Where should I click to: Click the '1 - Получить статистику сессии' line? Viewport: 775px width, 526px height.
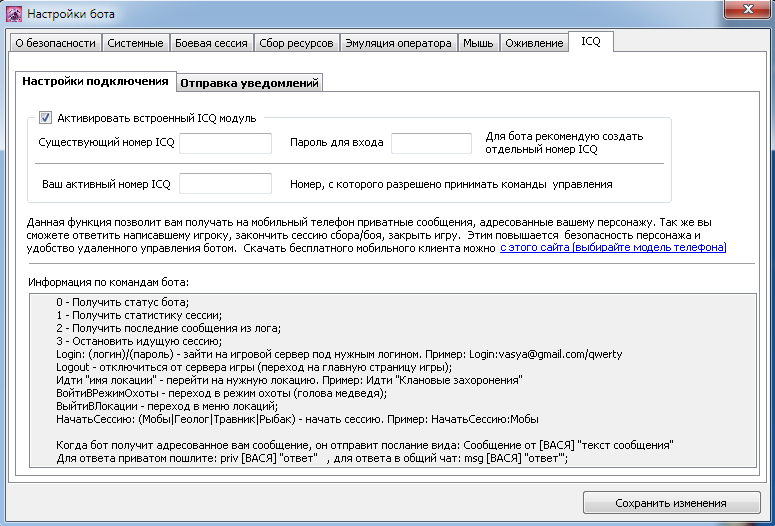[x=139, y=315]
